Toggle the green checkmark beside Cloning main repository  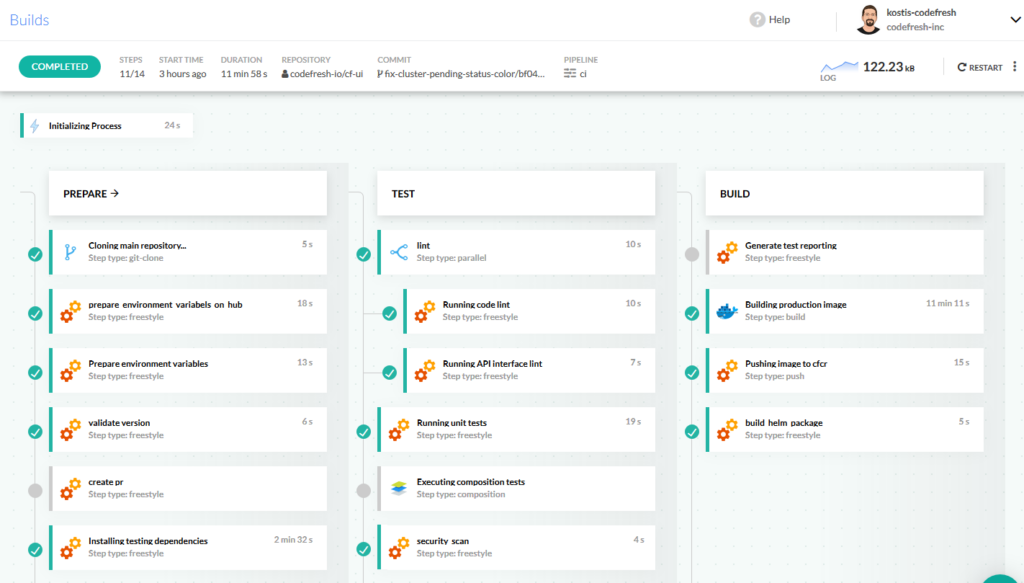[35, 253]
